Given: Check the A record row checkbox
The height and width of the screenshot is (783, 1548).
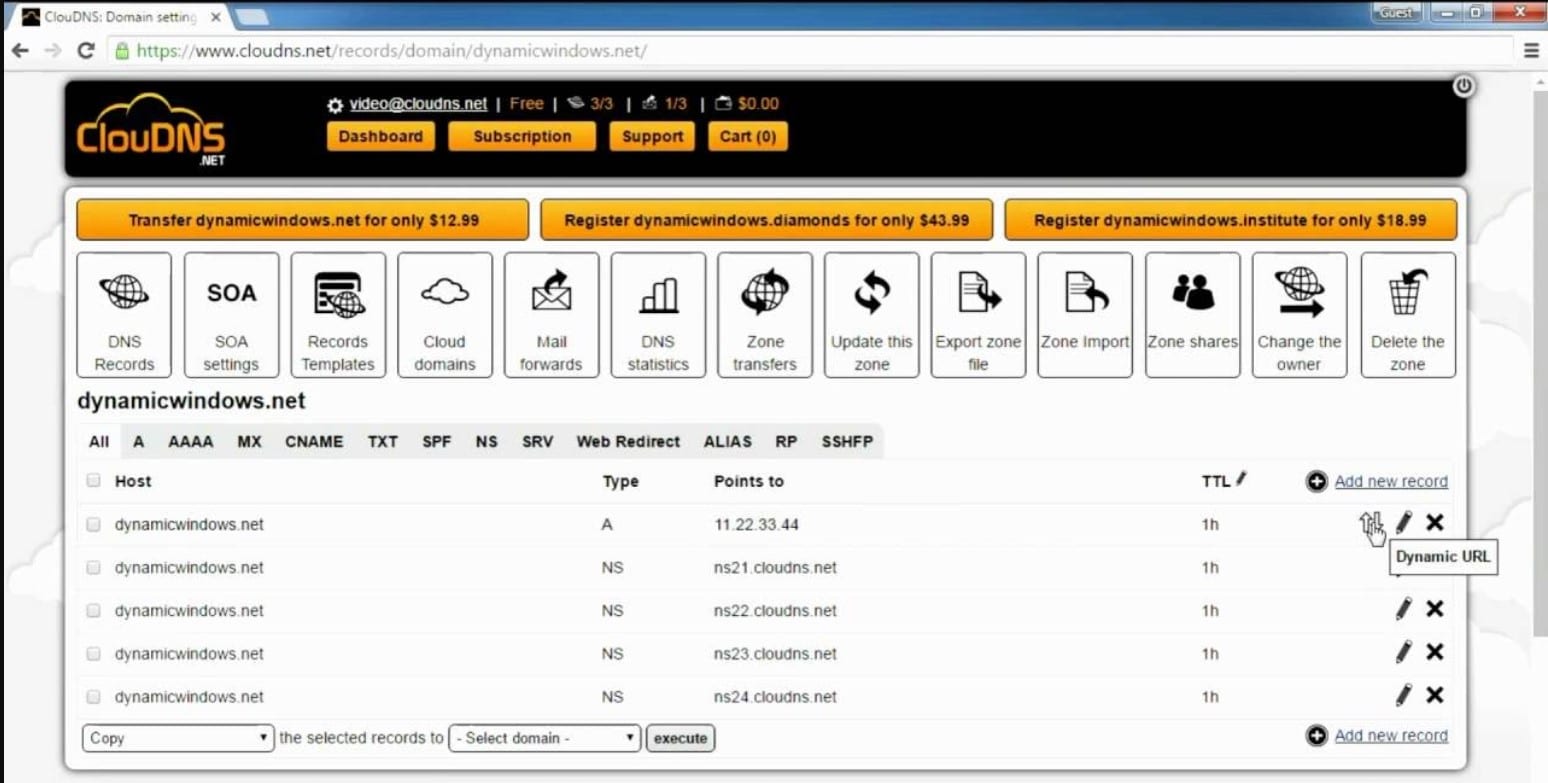Looking at the screenshot, I should coord(94,524).
